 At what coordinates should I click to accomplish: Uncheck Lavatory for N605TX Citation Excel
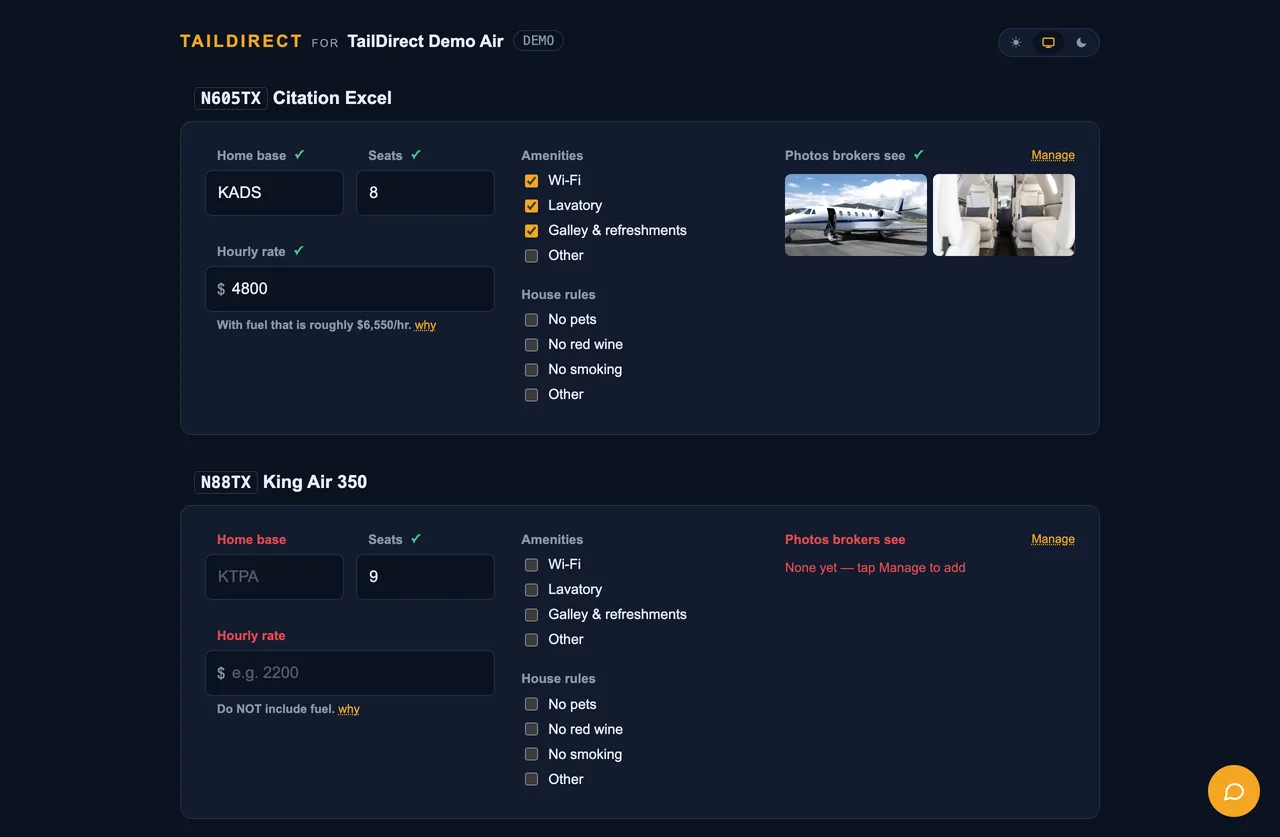tap(531, 206)
